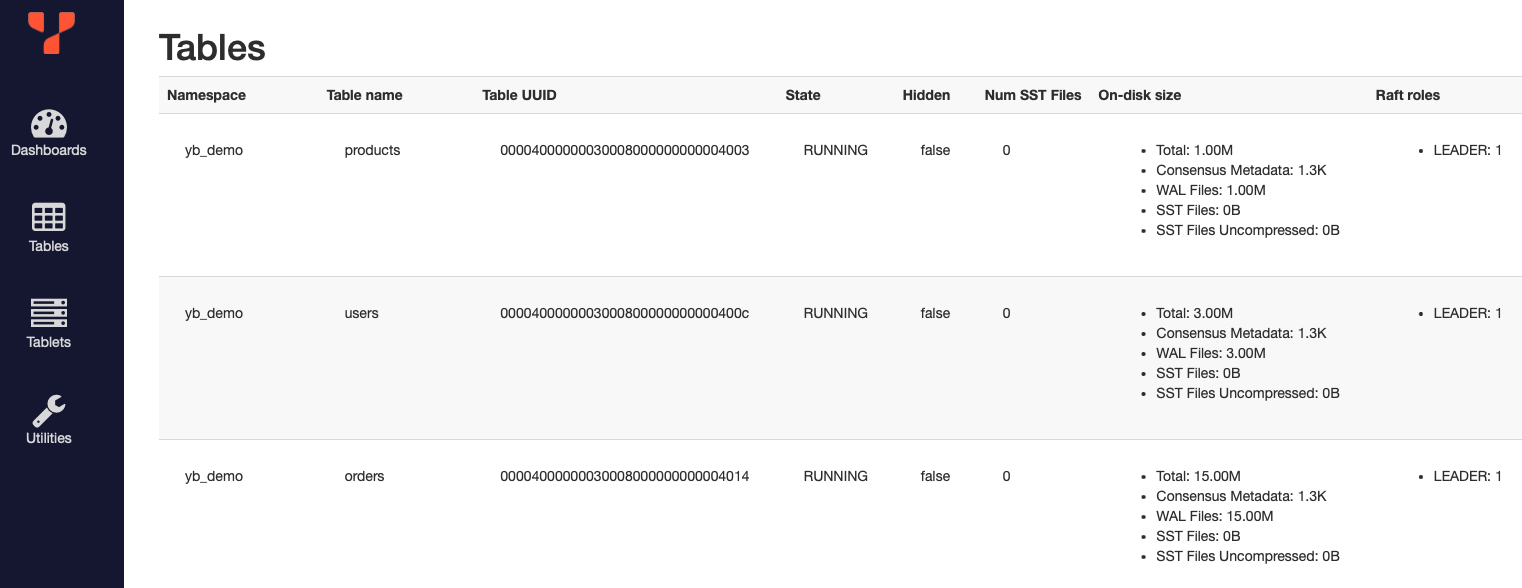Click the State column header
Viewport: 1522px width, 588px height.
click(803, 95)
